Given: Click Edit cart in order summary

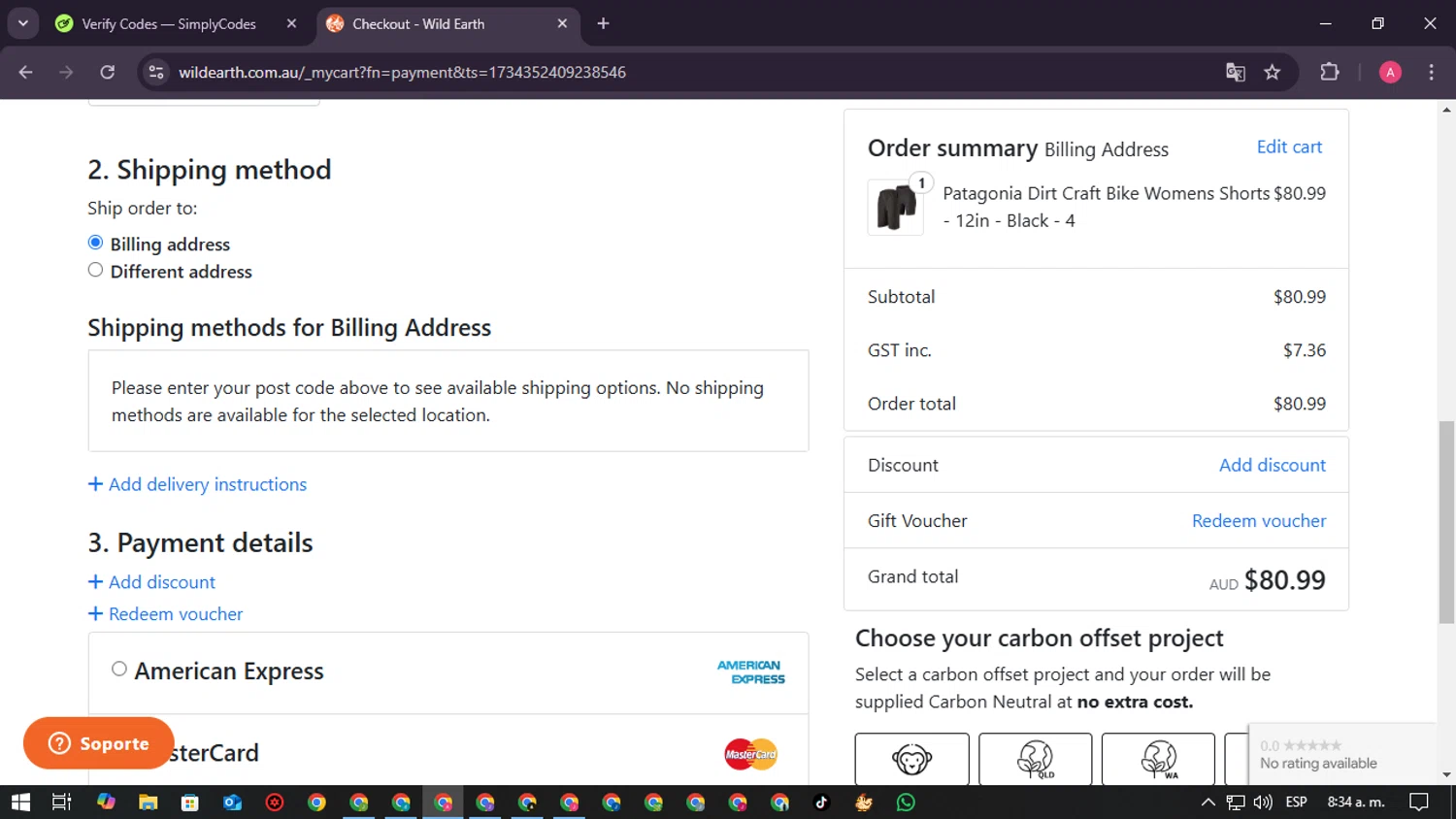Looking at the screenshot, I should tap(1289, 147).
